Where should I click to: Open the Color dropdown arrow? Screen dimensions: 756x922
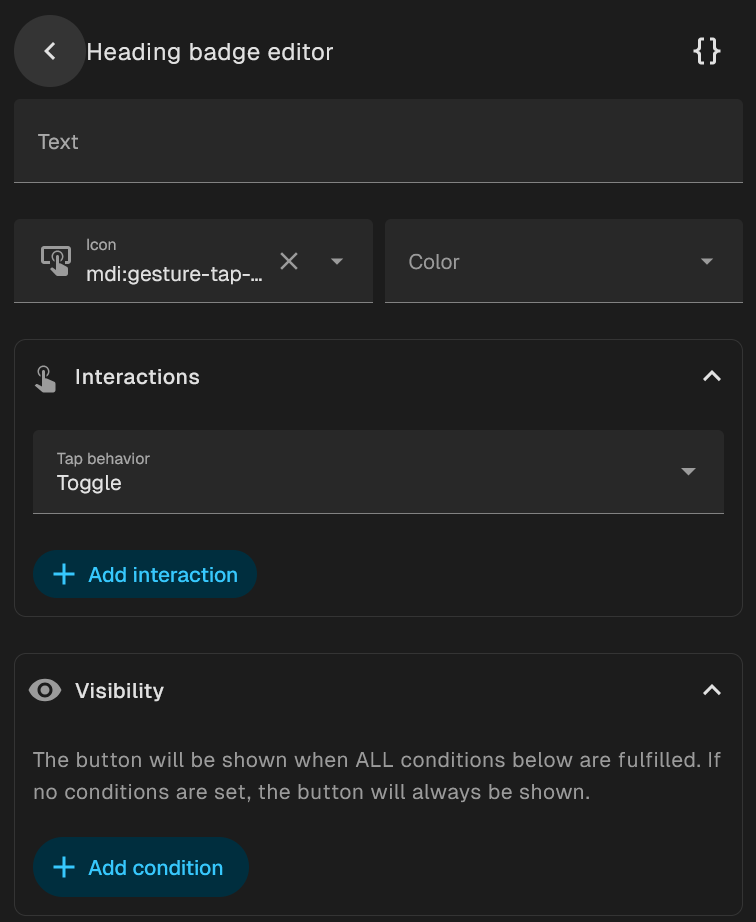tap(707, 261)
